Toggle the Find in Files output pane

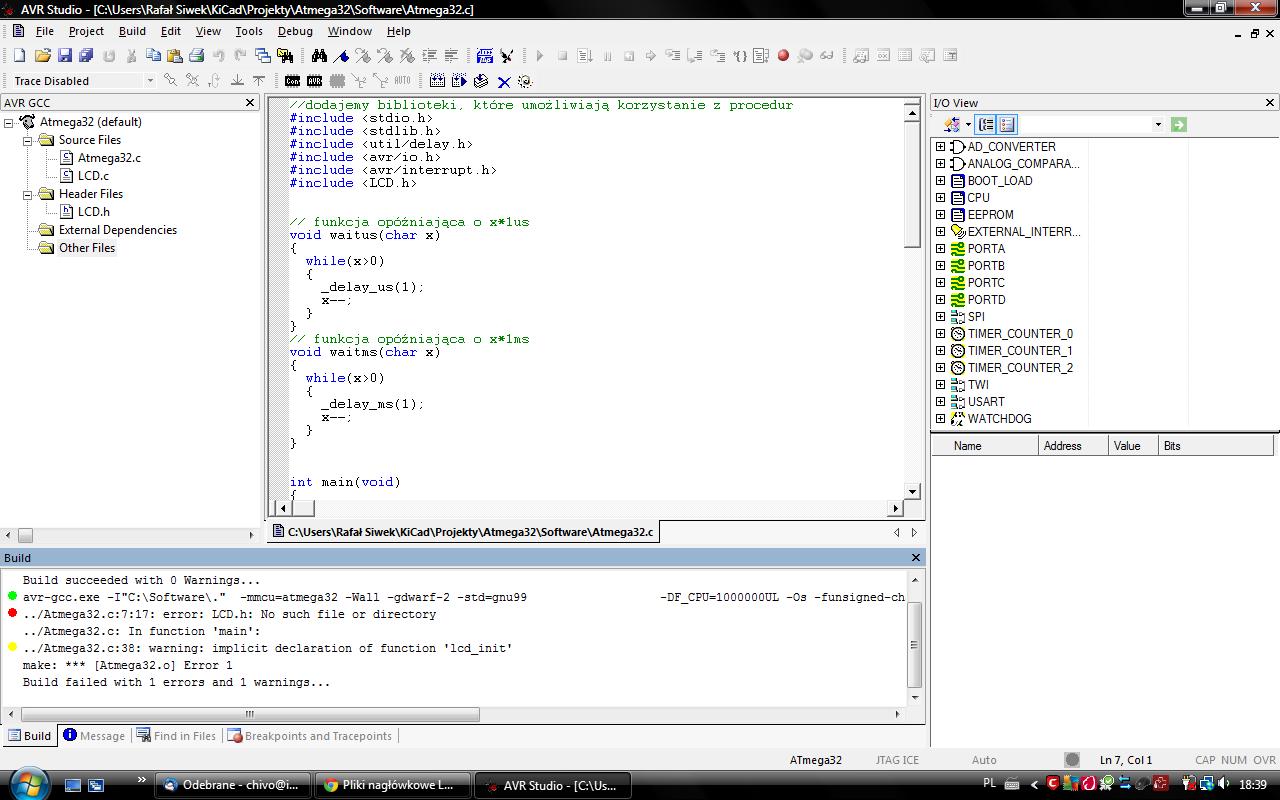click(176, 736)
